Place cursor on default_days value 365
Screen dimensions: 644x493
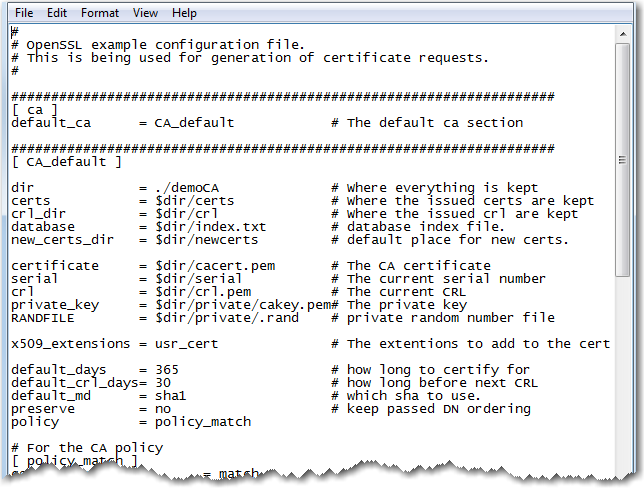pos(166,370)
